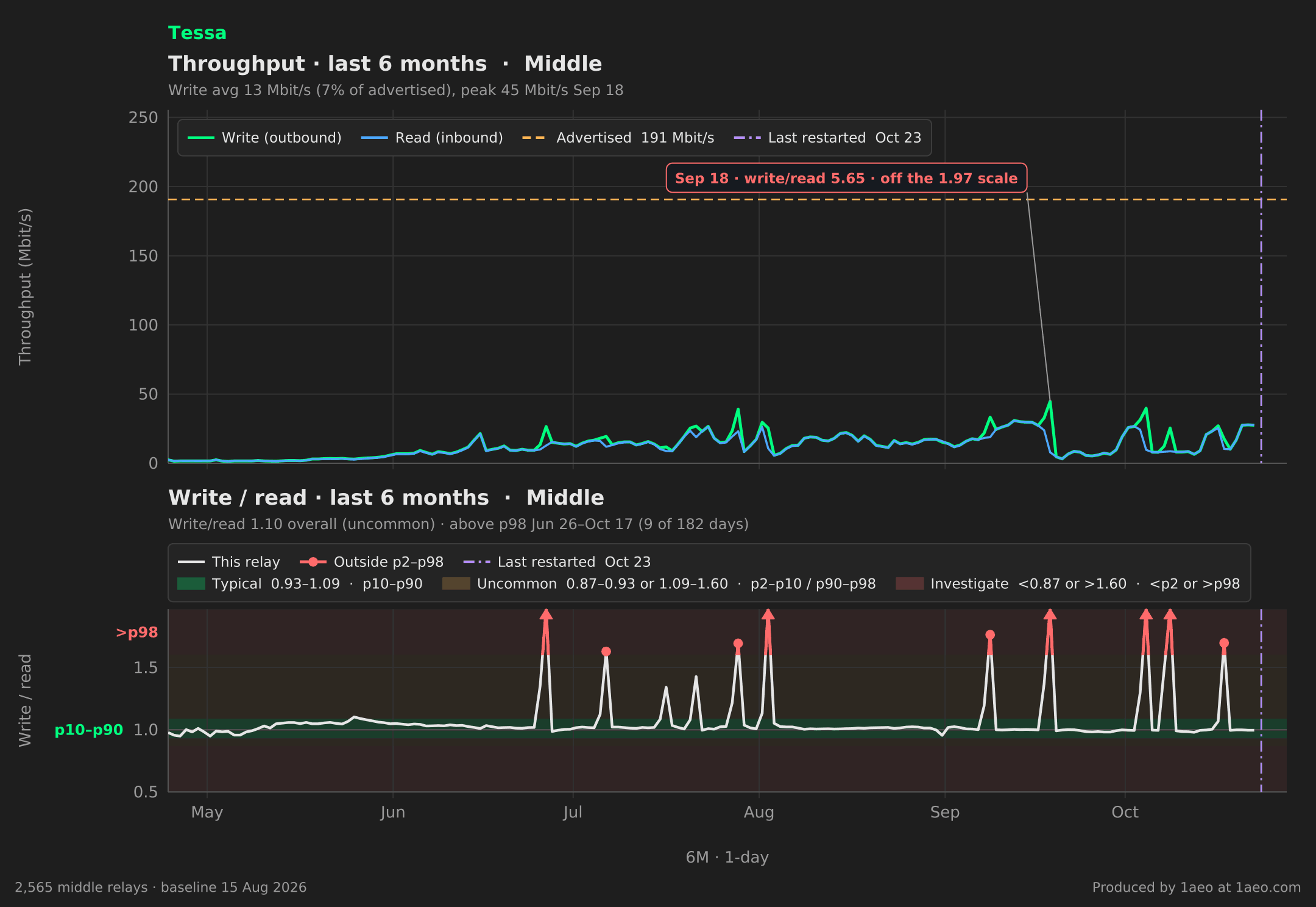1316x907 pixels.
Task: Click the purple restart line in throughput chart
Action: coord(1261,286)
